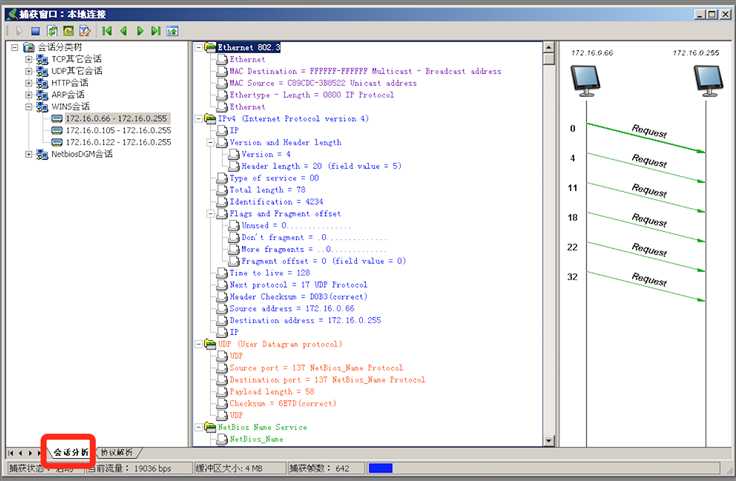Select Source port = 137 field
Screen dimensions: 736x481
(316, 368)
